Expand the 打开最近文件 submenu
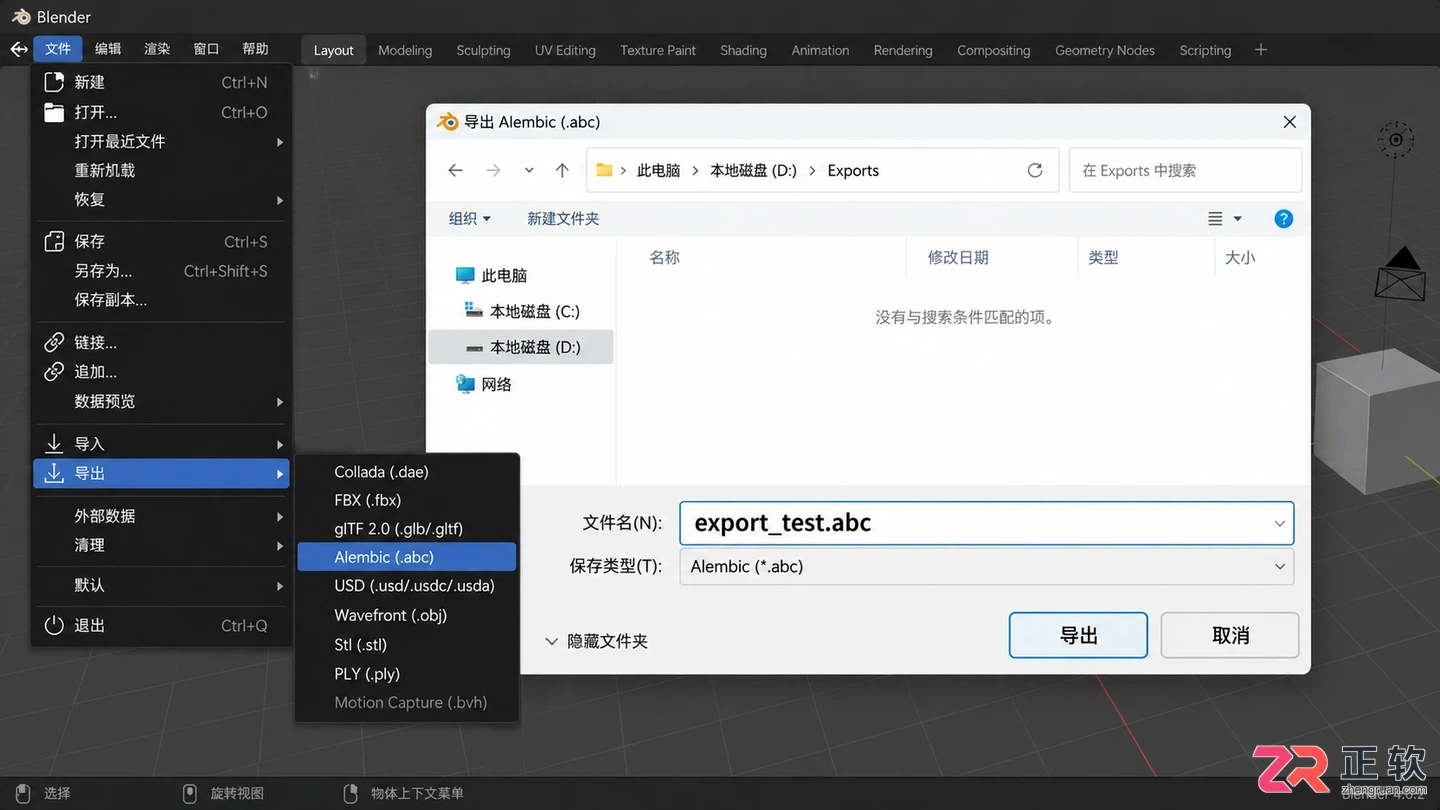Viewport: 1440px width, 810px height. coord(162,142)
